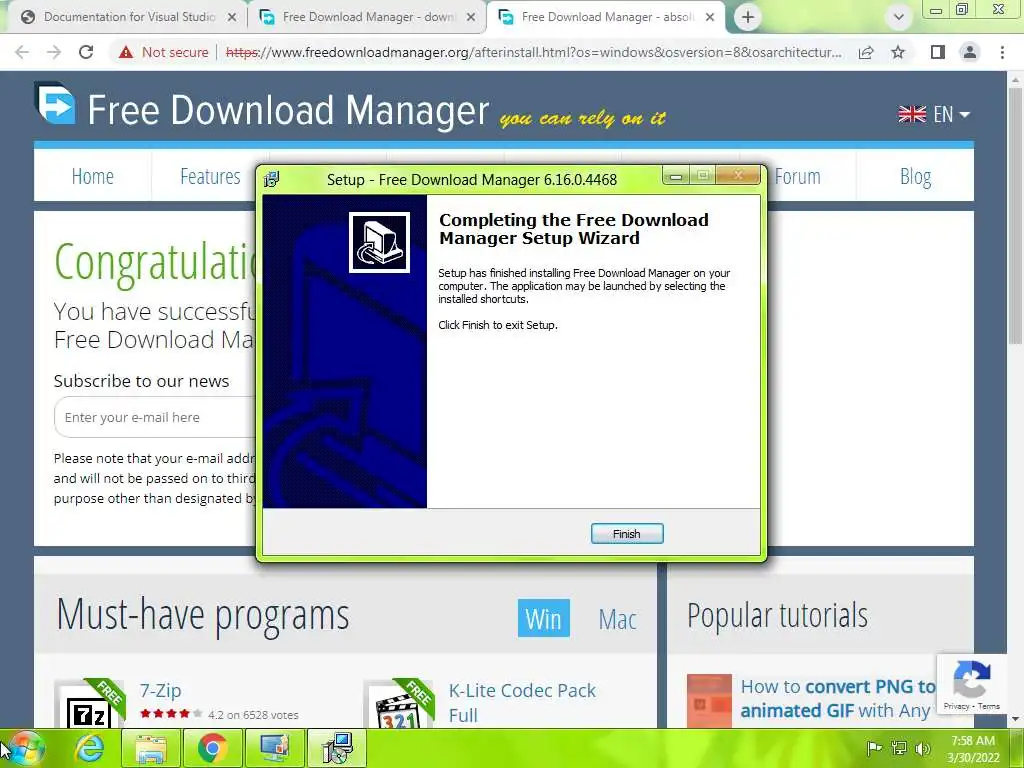Click Finish to exit the setup wizard

pos(626,534)
